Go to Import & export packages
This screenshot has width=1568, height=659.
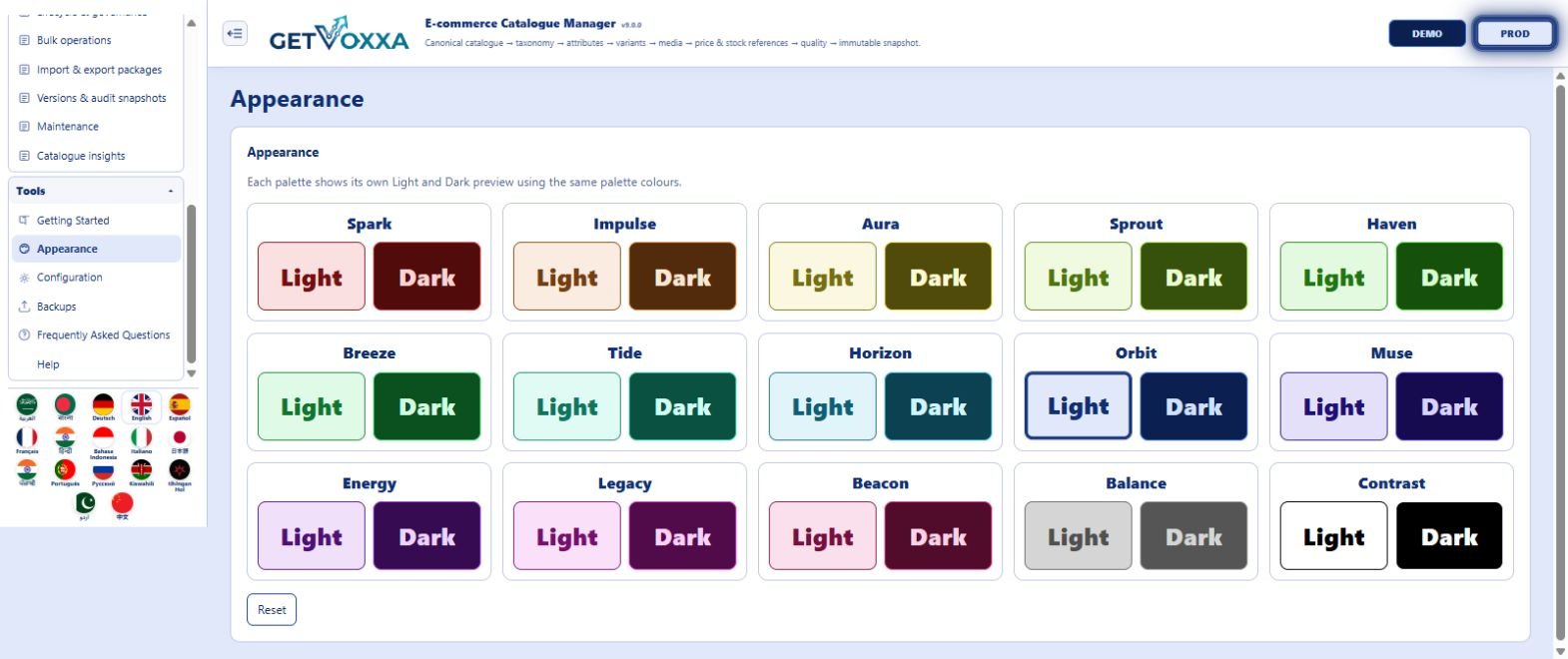(x=96, y=70)
